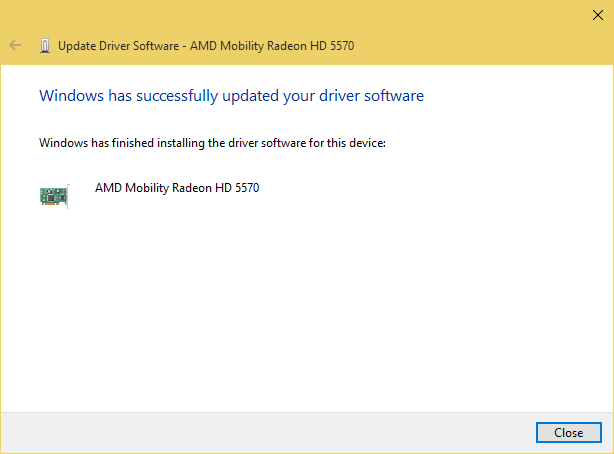Click the driver wizard icon in title
Image resolution: width=614 pixels, height=454 pixels.
45,46
